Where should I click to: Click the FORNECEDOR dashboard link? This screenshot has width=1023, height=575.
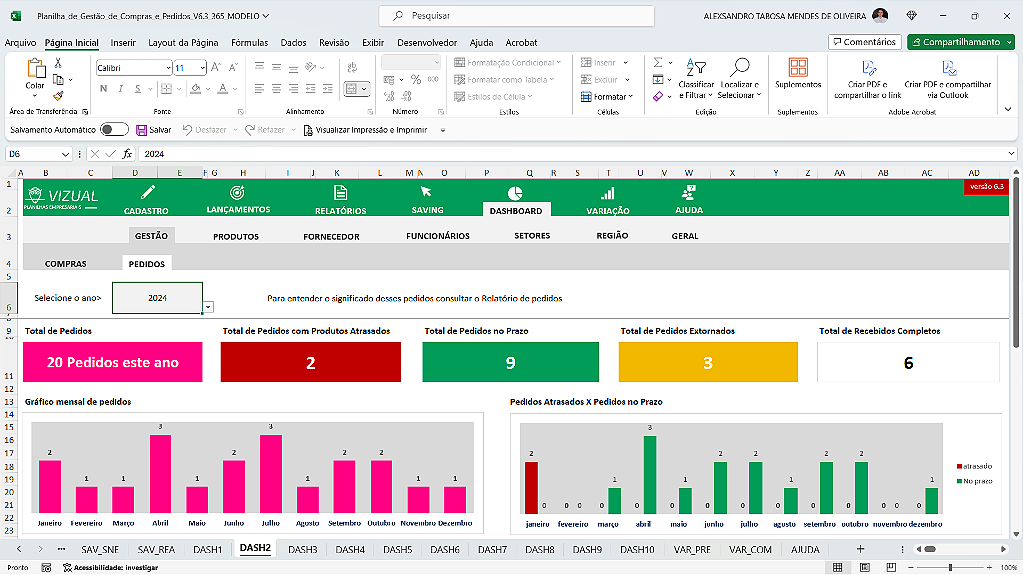coord(331,236)
